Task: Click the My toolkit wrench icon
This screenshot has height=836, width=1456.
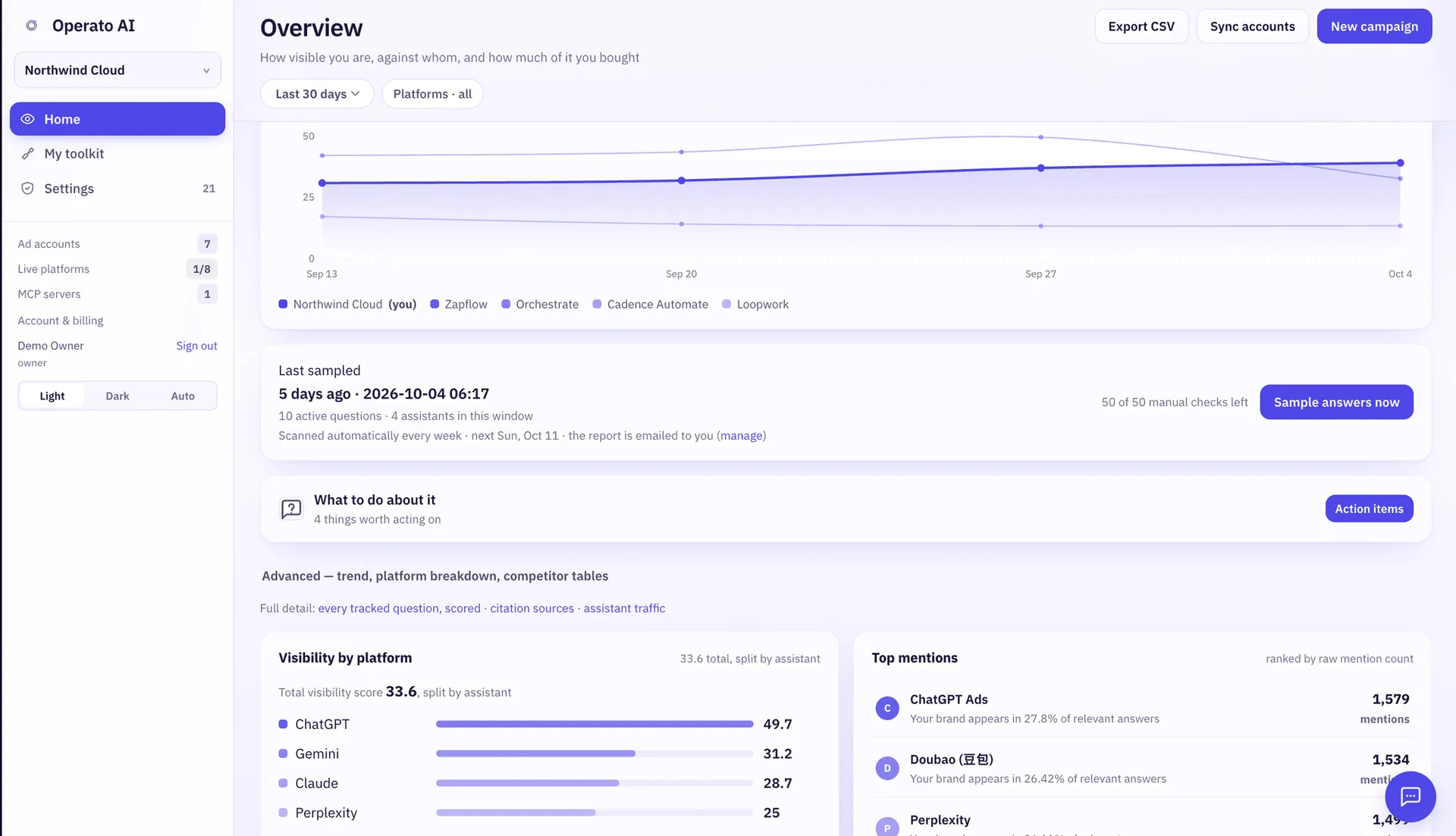Action: pyautogui.click(x=27, y=154)
